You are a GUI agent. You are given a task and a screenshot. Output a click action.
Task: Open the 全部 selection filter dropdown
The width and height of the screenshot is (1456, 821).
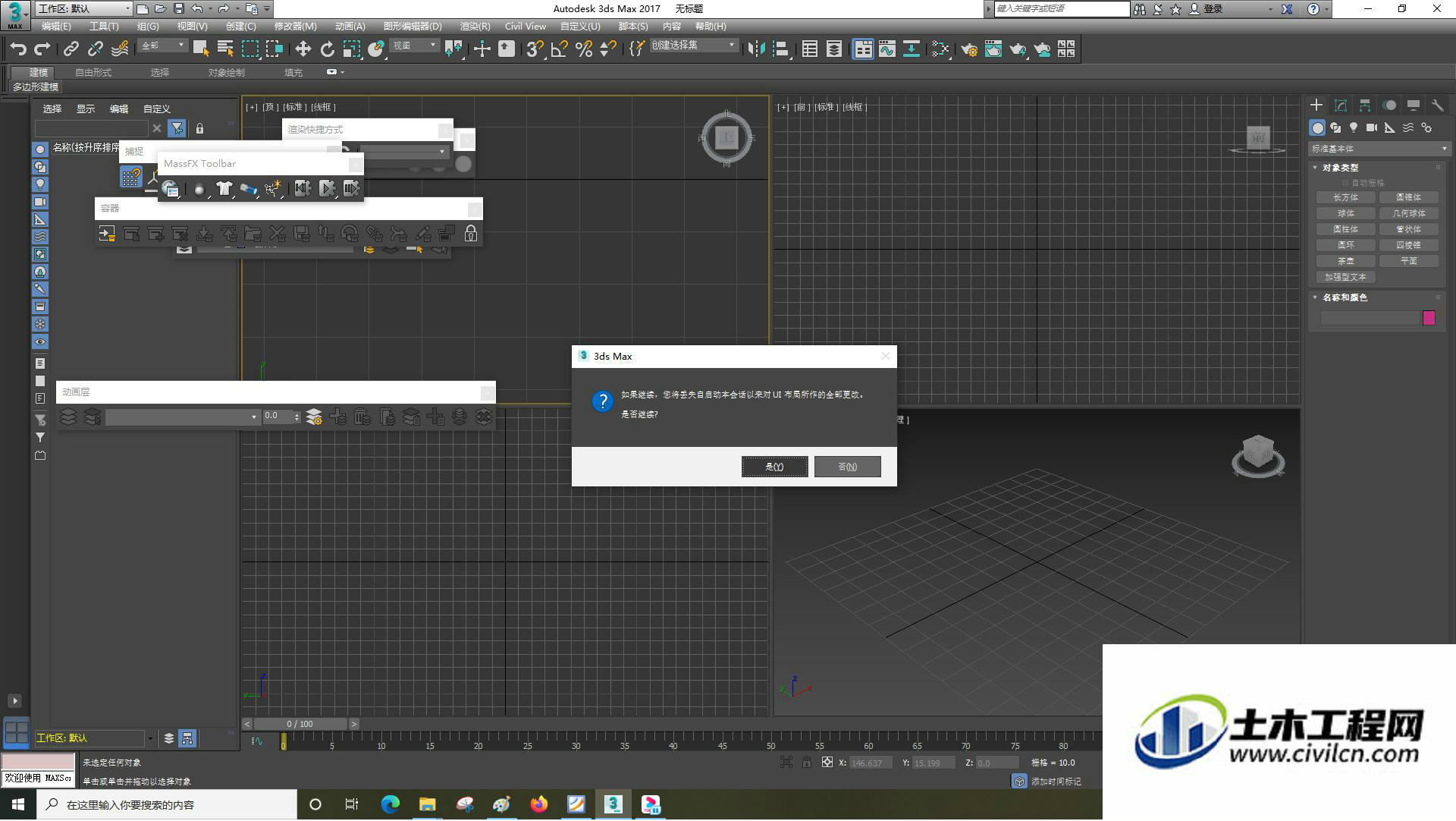163,46
